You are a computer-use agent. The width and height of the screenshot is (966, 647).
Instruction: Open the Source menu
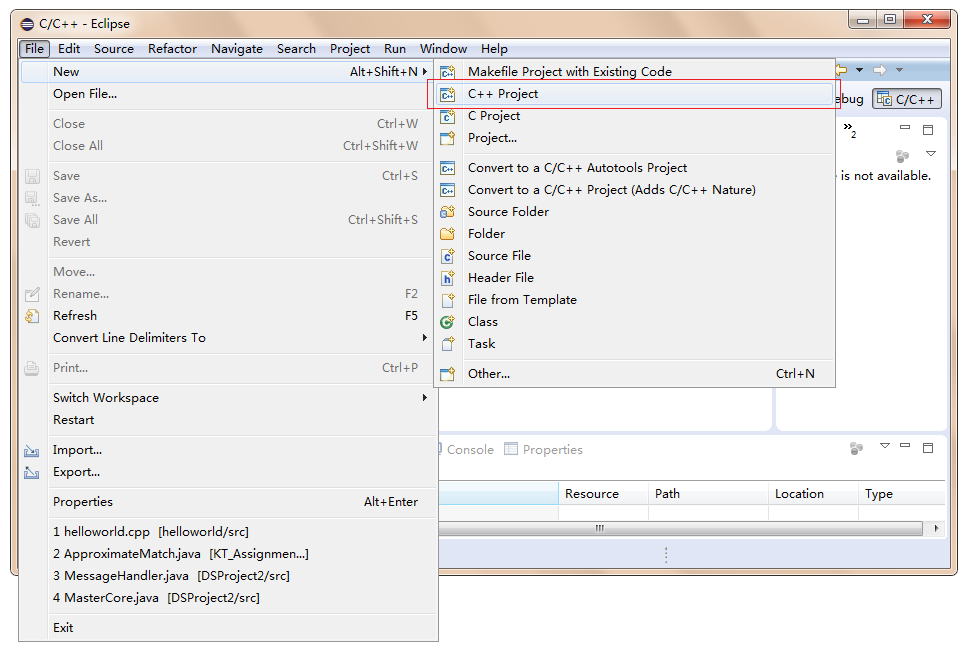coord(114,49)
